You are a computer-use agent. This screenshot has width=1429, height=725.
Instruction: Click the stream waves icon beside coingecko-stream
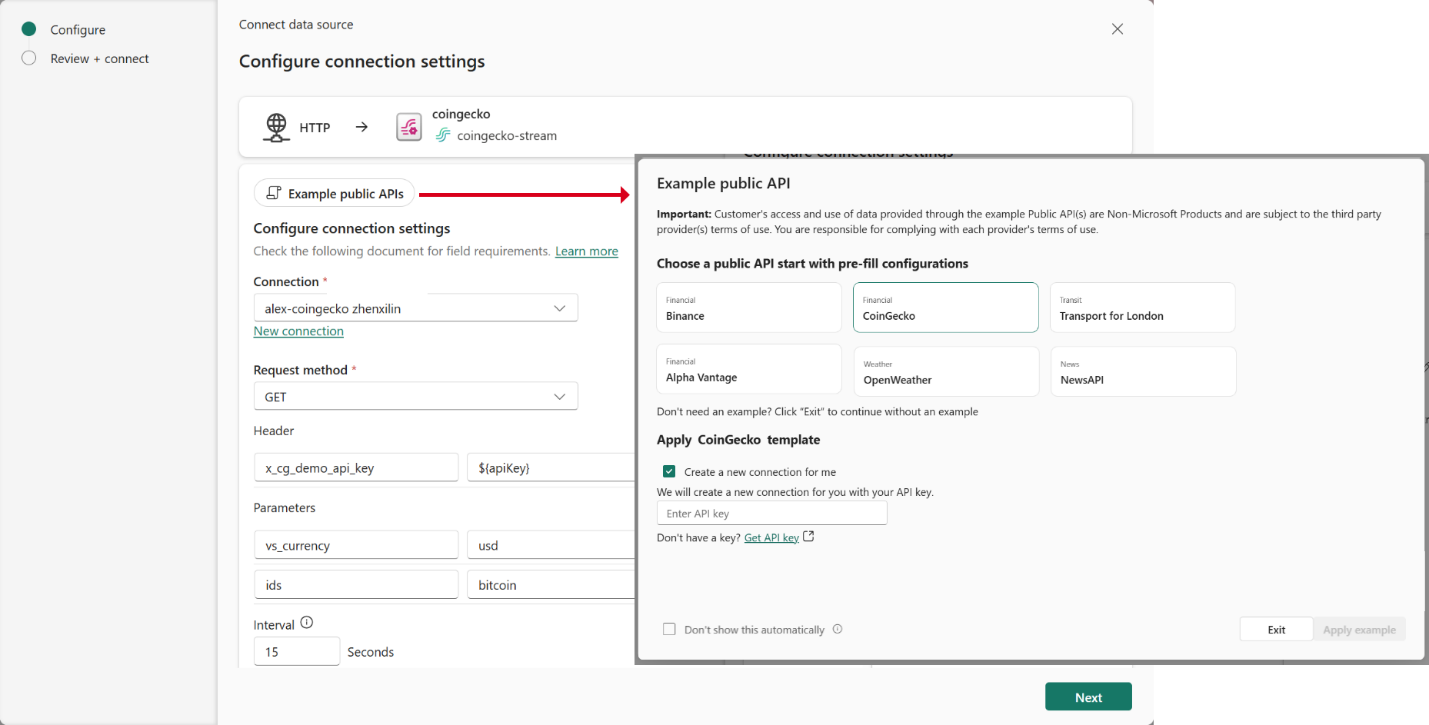click(442, 135)
